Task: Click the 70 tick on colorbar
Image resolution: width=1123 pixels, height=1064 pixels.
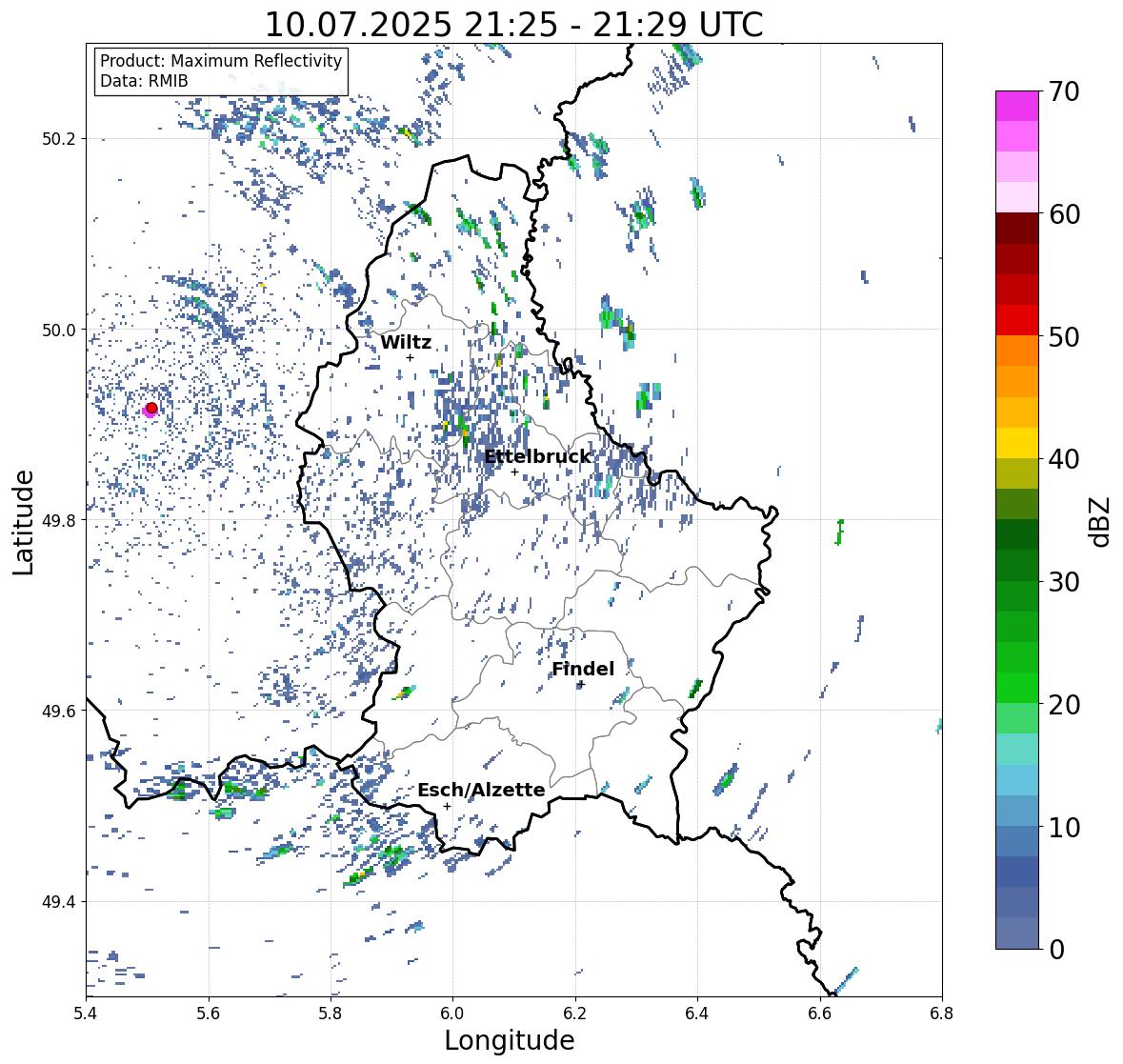Action: coord(1064,91)
